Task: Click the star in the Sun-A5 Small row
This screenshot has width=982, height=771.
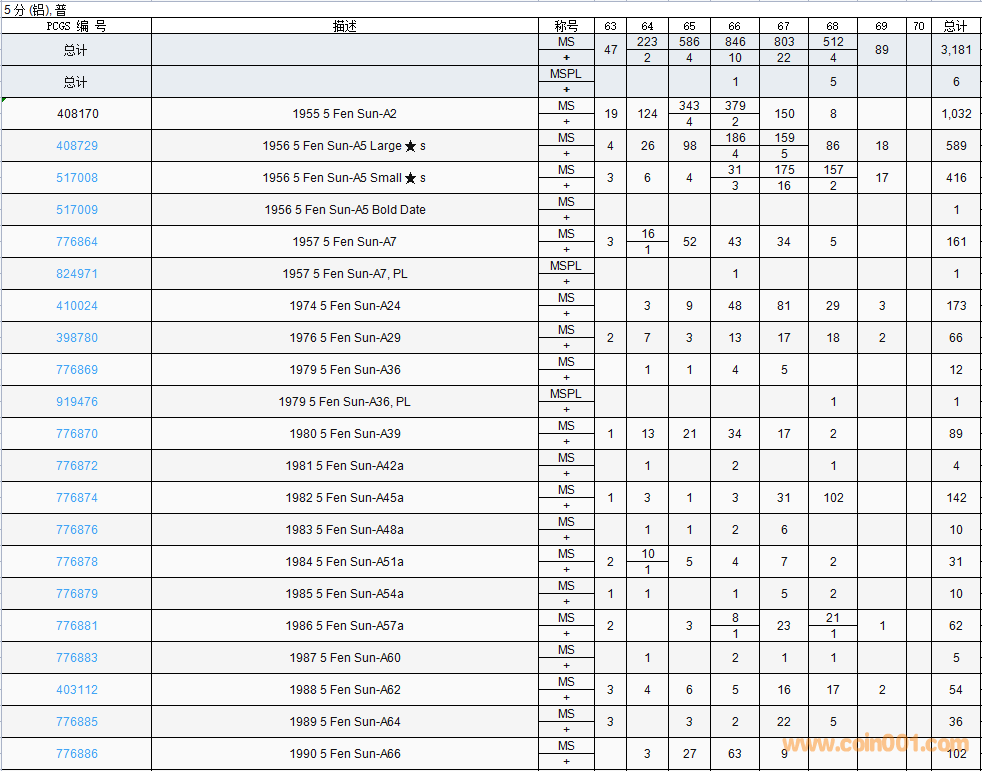Action: click(410, 179)
